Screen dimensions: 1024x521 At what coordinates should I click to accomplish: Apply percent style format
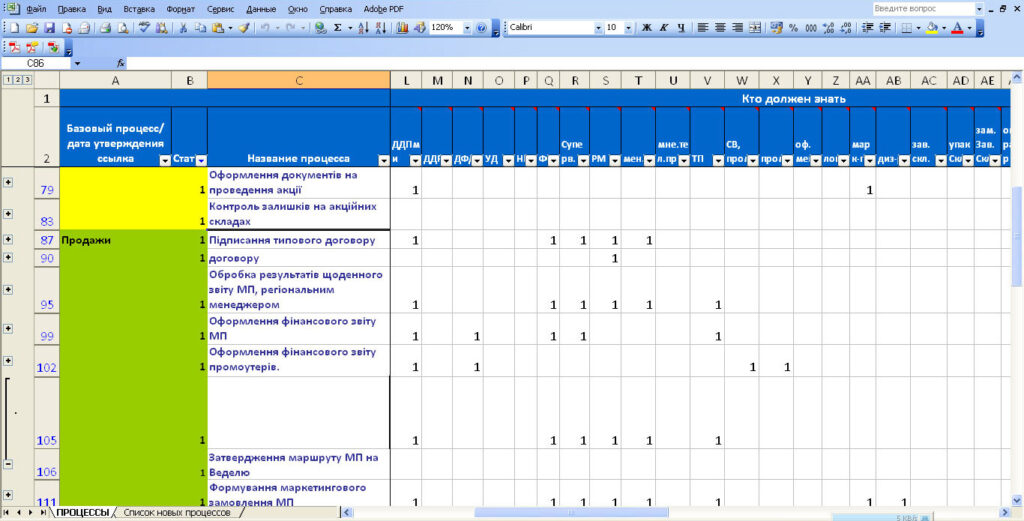click(x=793, y=28)
